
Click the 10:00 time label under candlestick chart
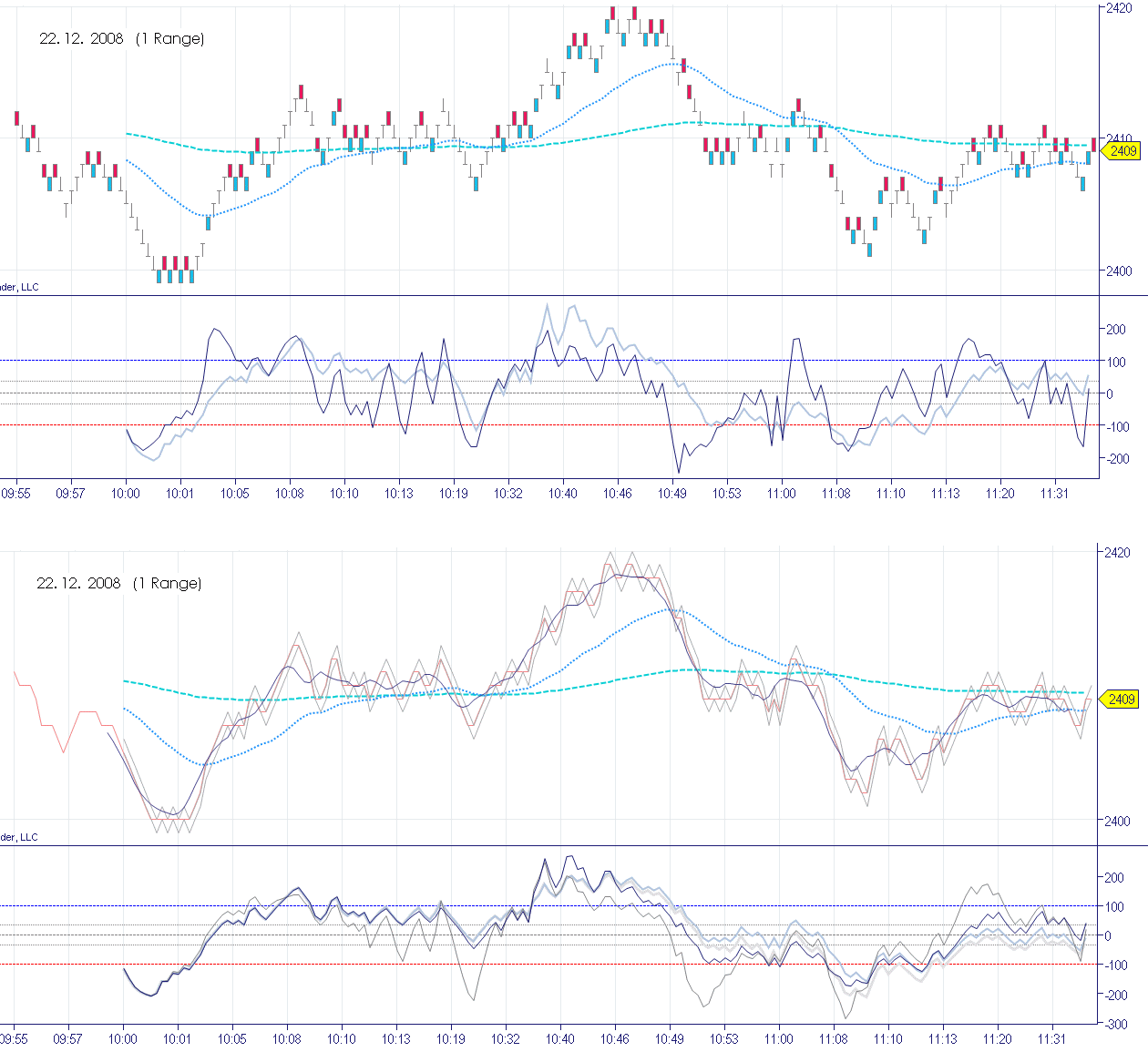tap(126, 494)
